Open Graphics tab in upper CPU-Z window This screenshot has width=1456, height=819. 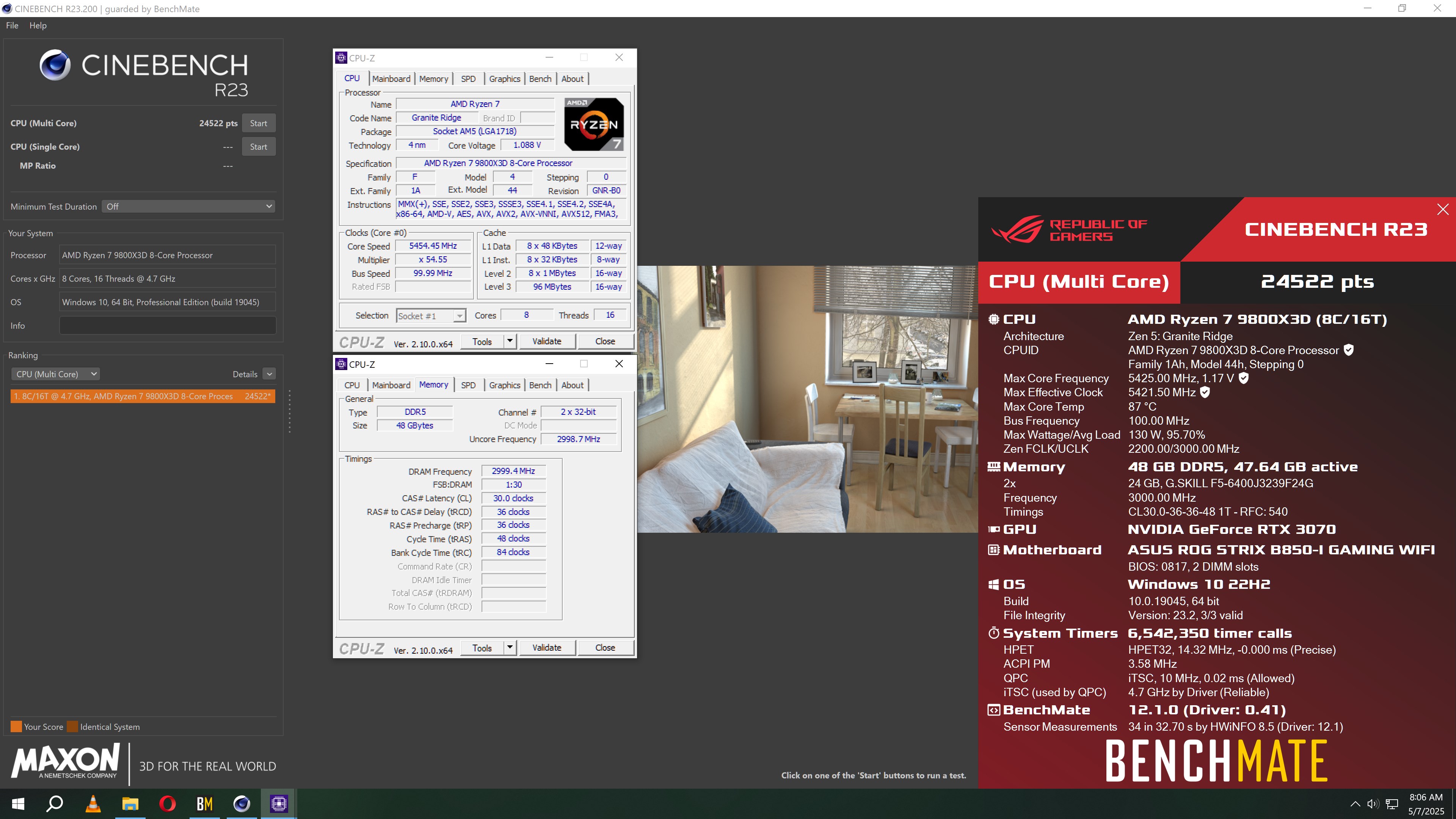[504, 78]
